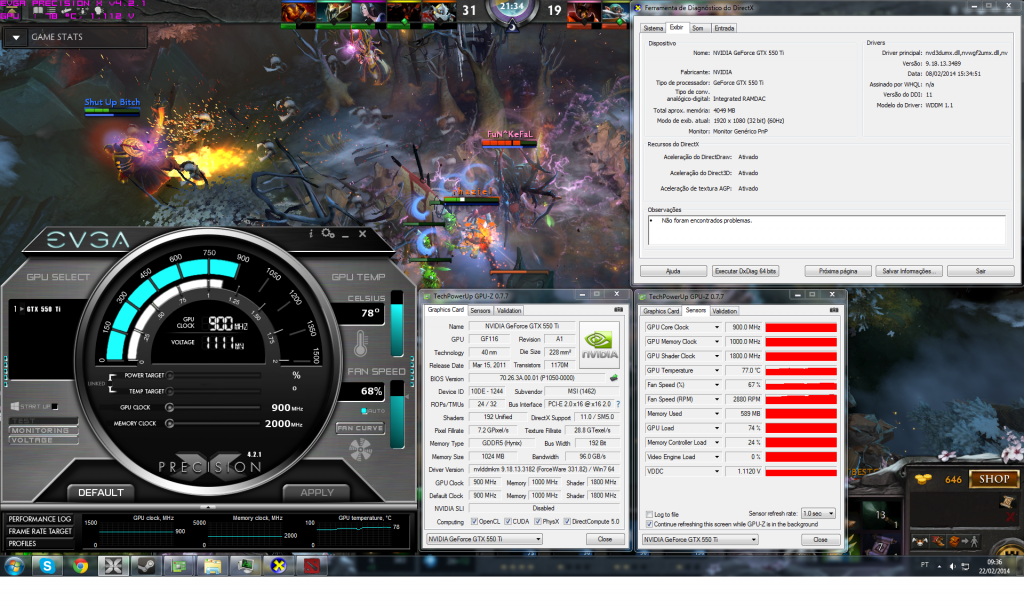
Task: Click the Fan Curve button
Action: pos(360,428)
